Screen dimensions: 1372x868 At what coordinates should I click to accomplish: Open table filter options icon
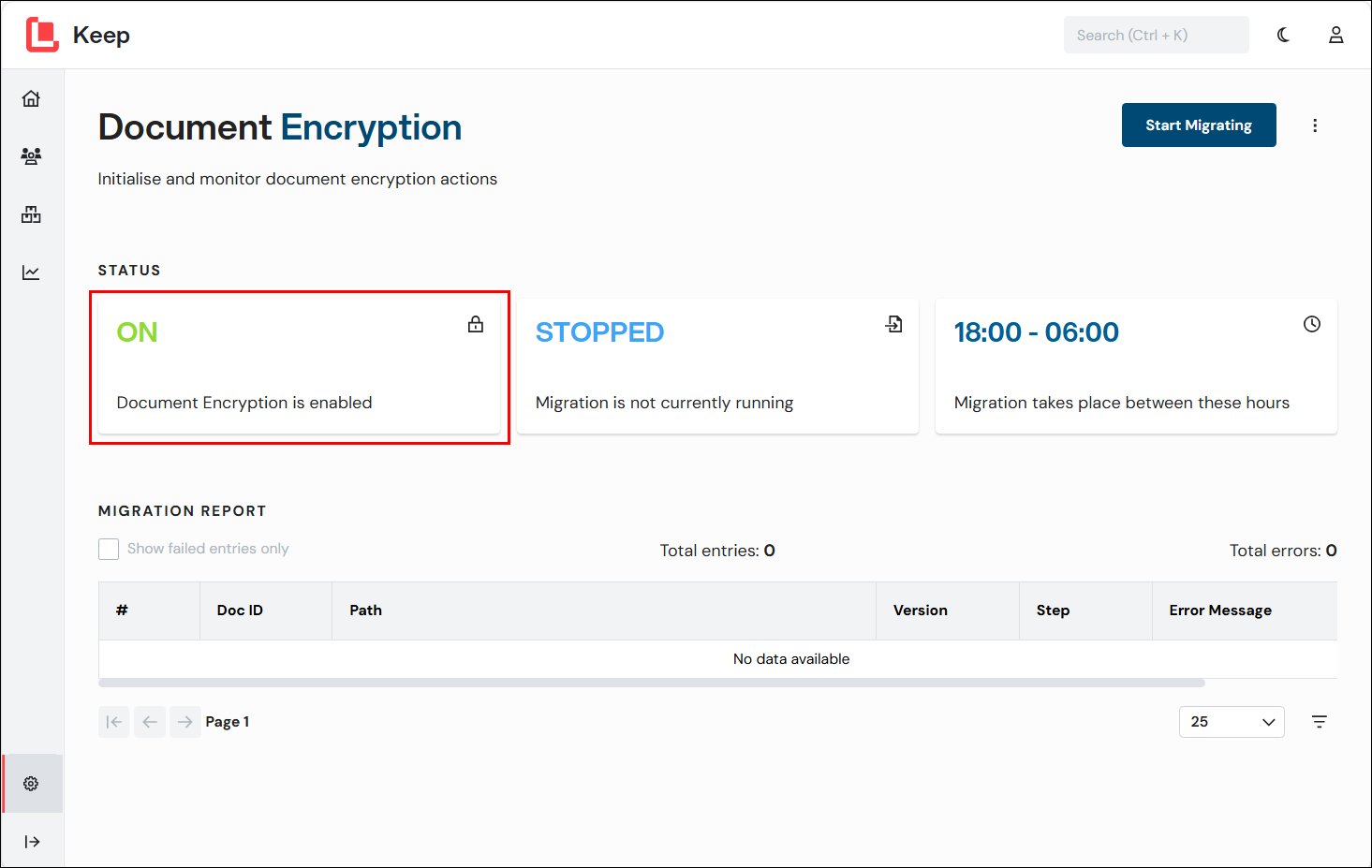pos(1320,722)
